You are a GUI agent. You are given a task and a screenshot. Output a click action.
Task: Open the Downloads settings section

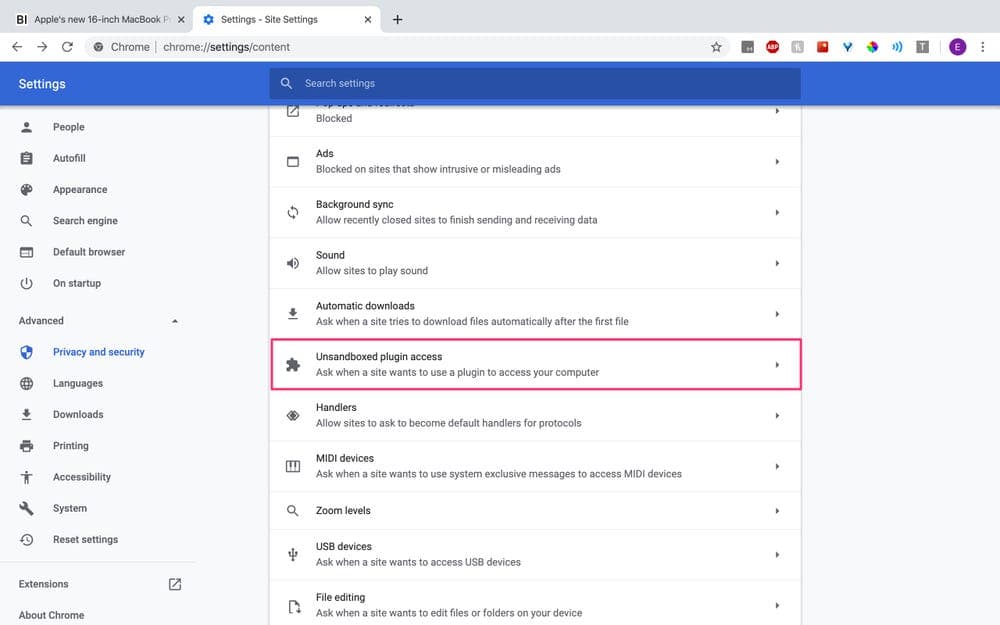point(78,415)
